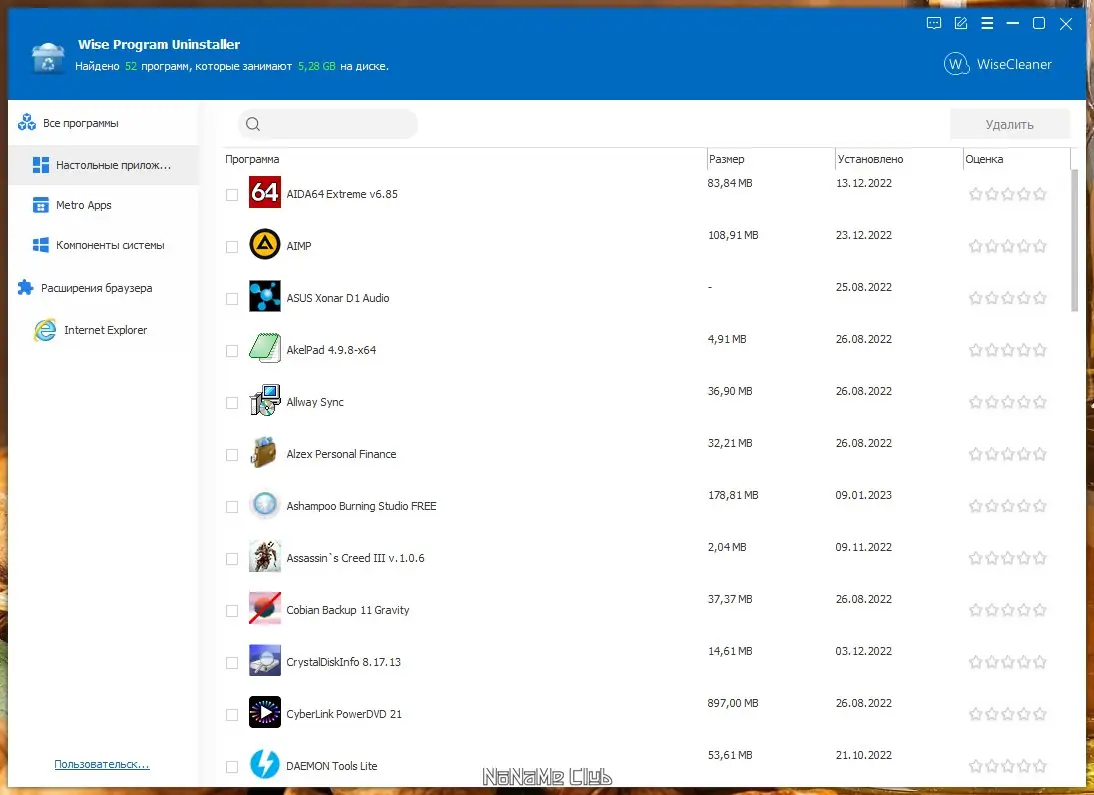Click the 83,84 MB size value

point(730,183)
